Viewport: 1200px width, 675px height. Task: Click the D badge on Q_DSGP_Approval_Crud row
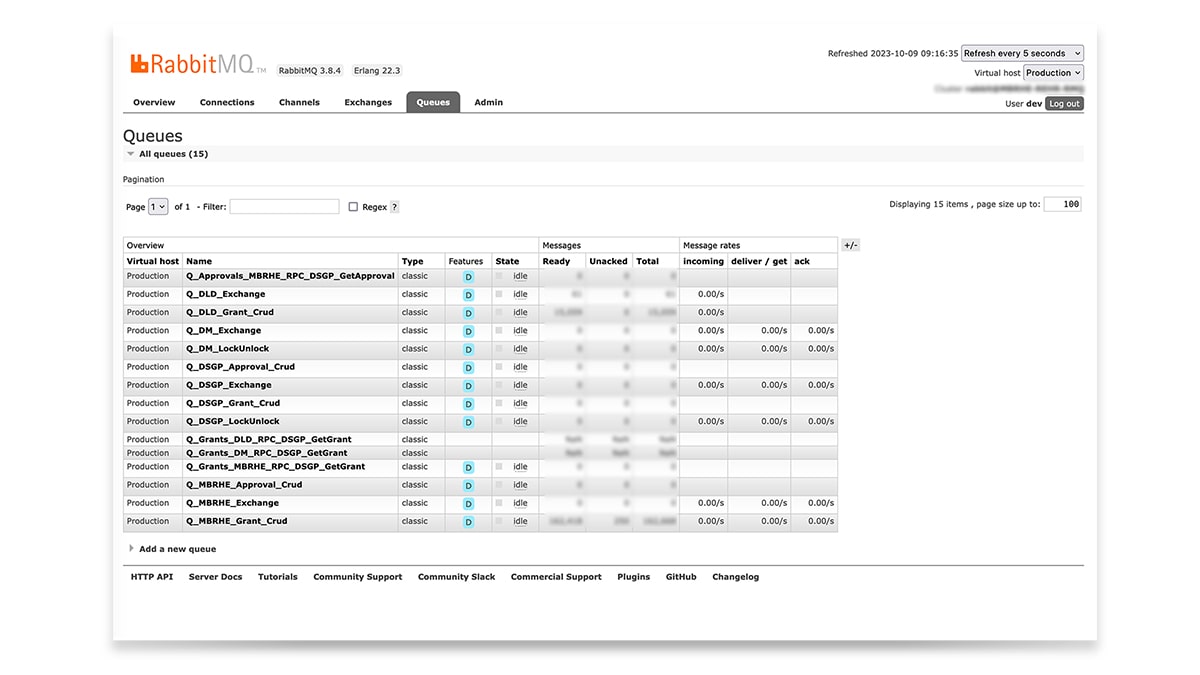pos(467,368)
